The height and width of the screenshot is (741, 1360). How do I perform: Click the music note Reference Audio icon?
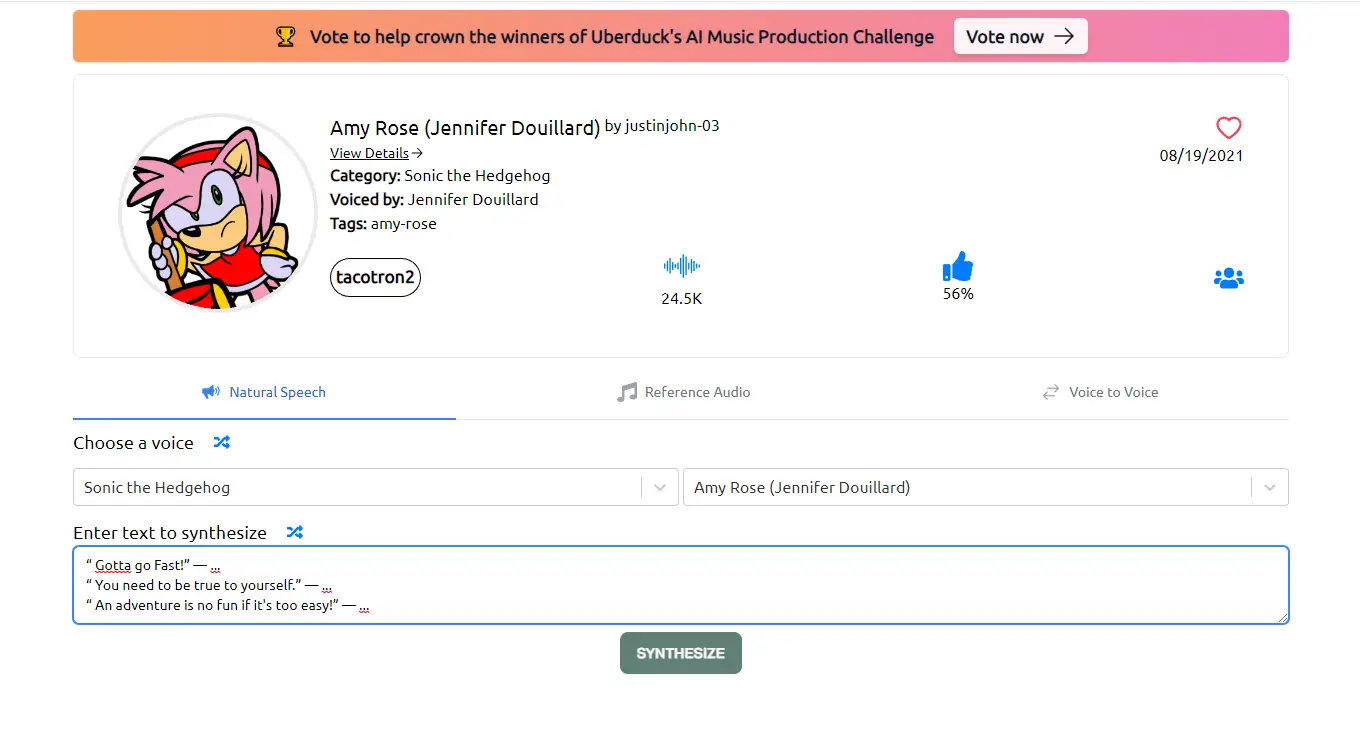627,392
